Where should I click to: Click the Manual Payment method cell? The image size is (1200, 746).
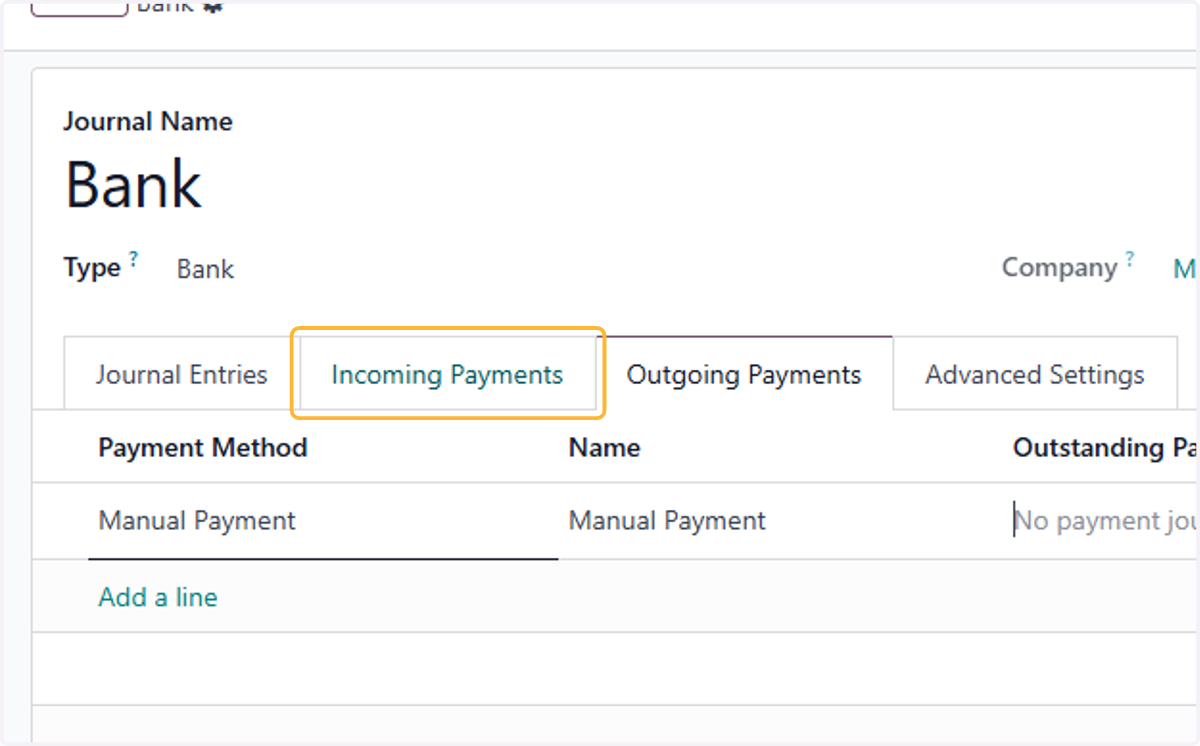pyautogui.click(x=323, y=521)
